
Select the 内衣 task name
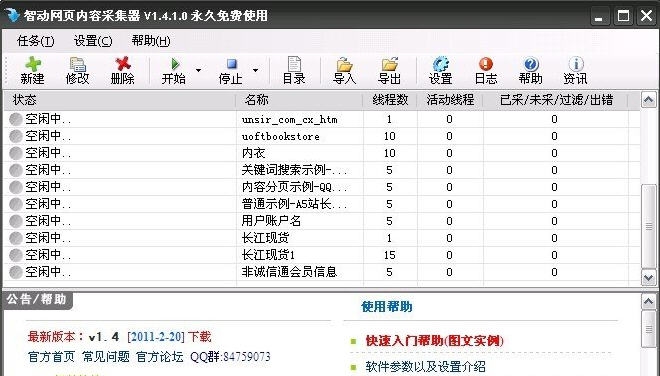253,153
